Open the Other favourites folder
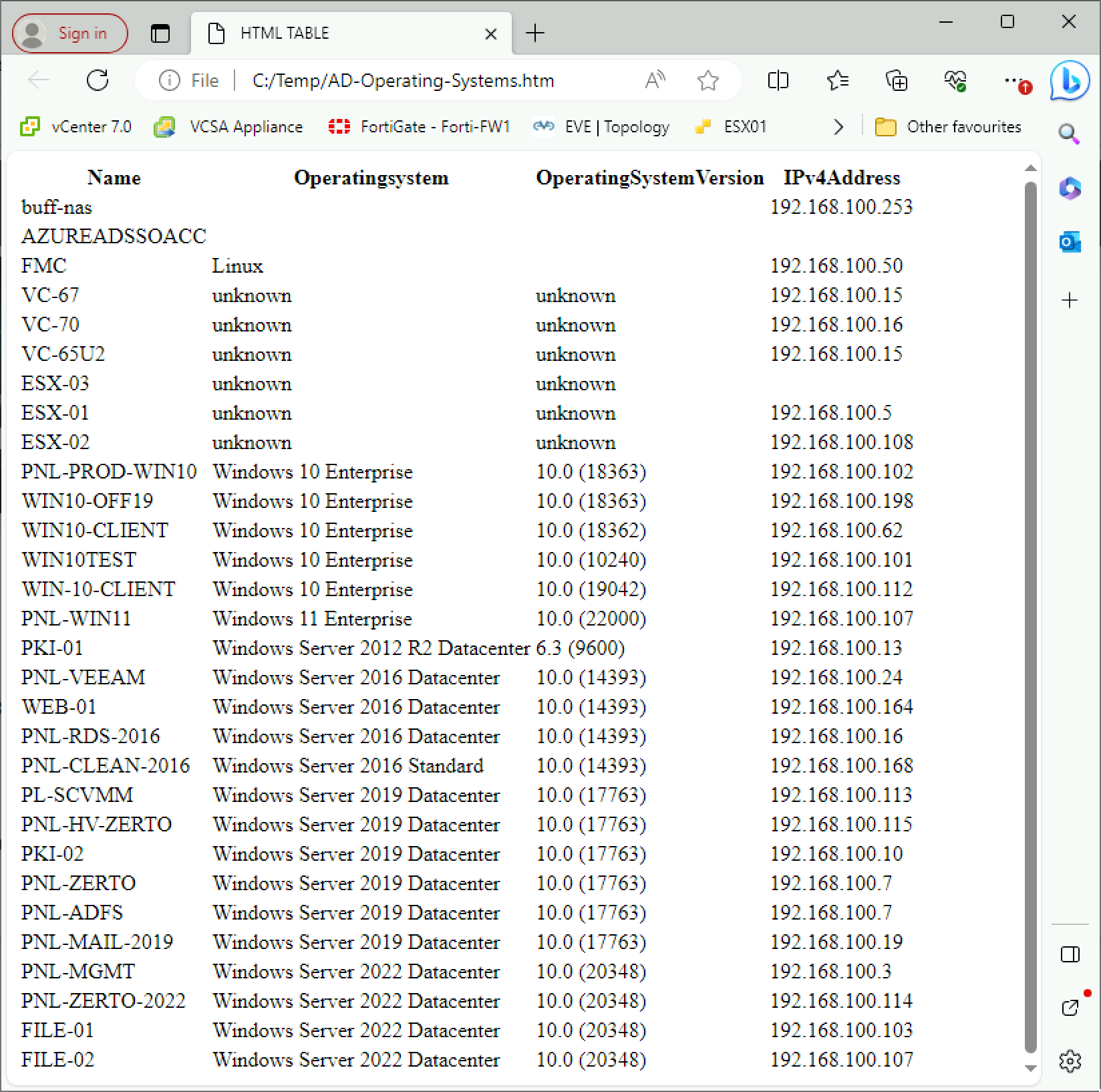1101x1092 pixels. pyautogui.click(x=949, y=126)
